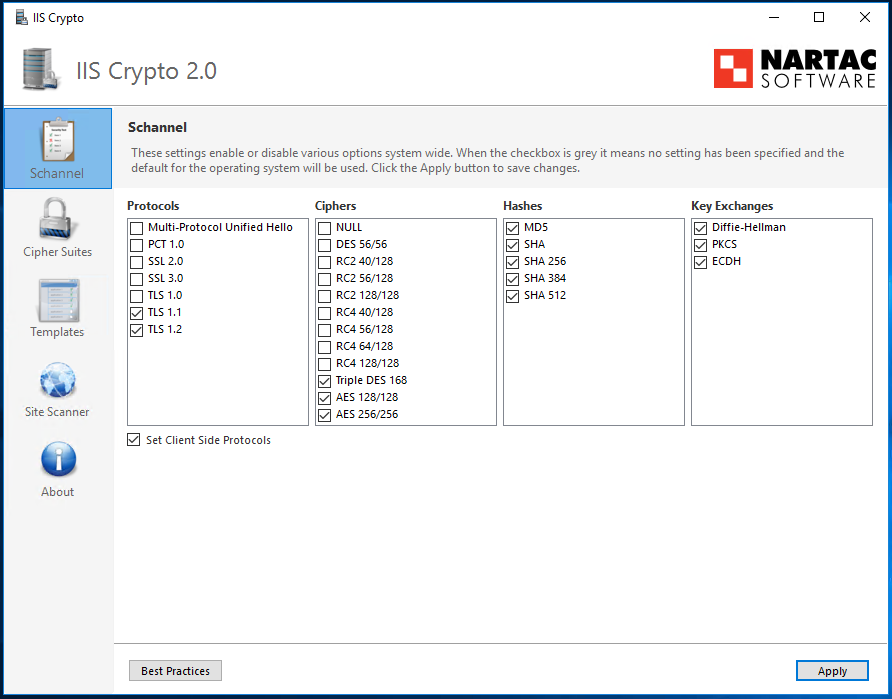Click Apply to save changes
Viewport: 892px width, 699px height.
coord(832,671)
